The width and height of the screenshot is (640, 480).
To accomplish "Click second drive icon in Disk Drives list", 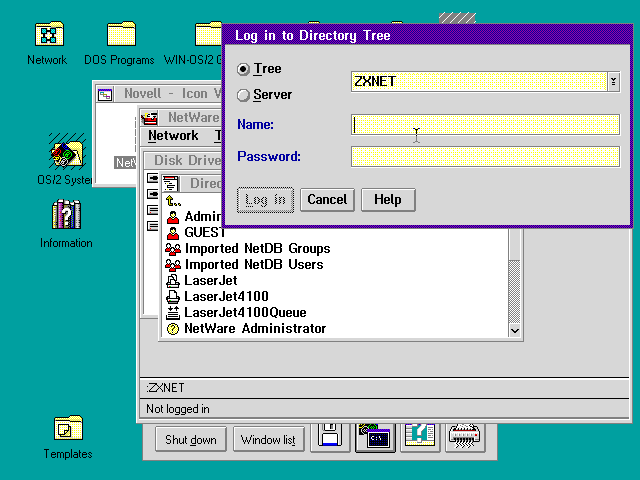I will coord(153,193).
